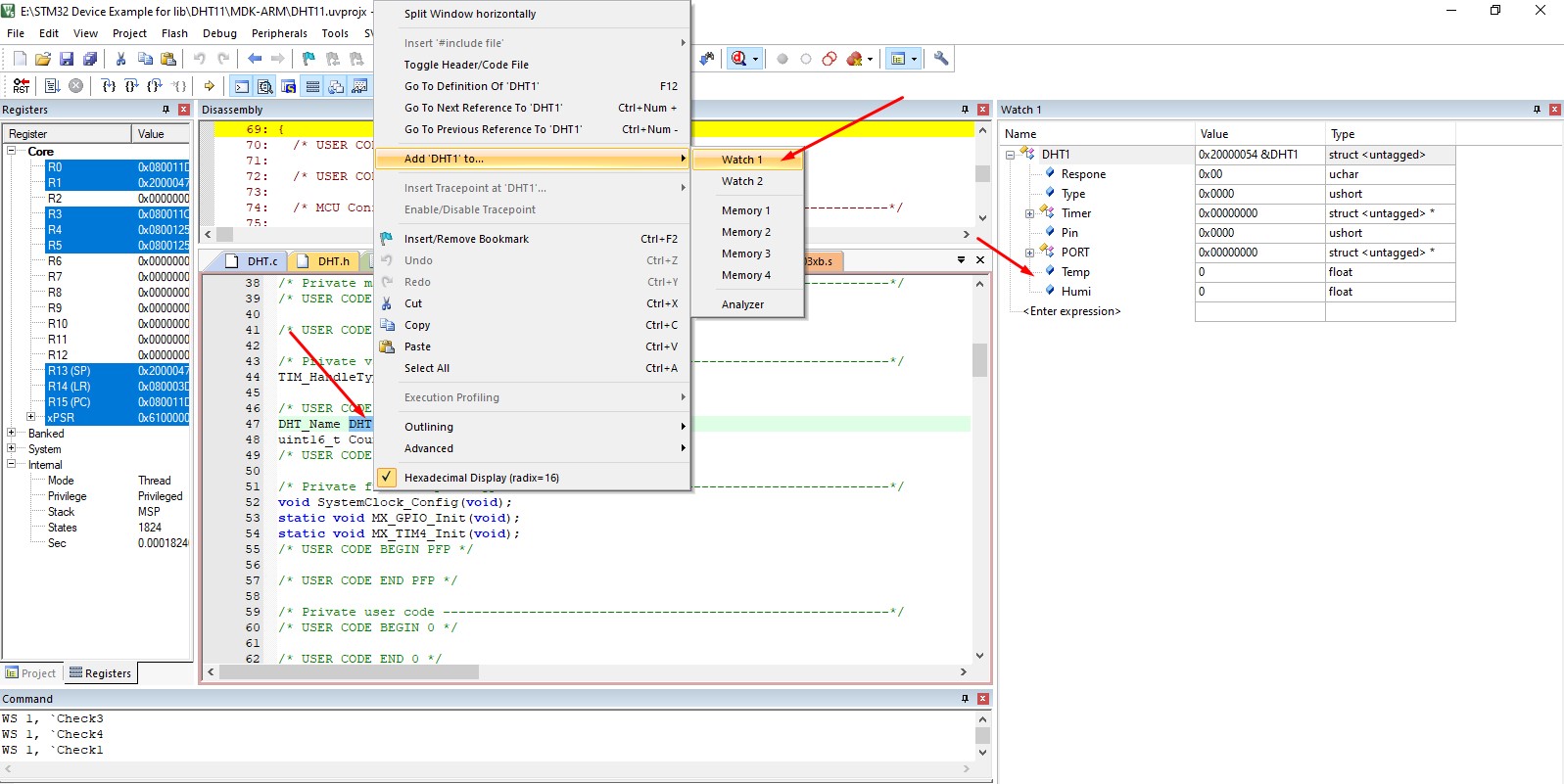This screenshot has height=784, width=1564.
Task: Toggle the Disassembly Window toolbar button
Action: pos(265,86)
